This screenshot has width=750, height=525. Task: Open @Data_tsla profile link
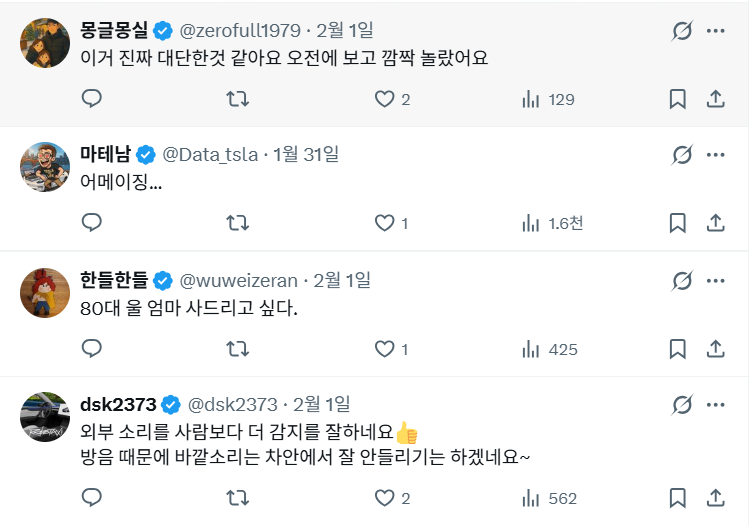pos(210,155)
